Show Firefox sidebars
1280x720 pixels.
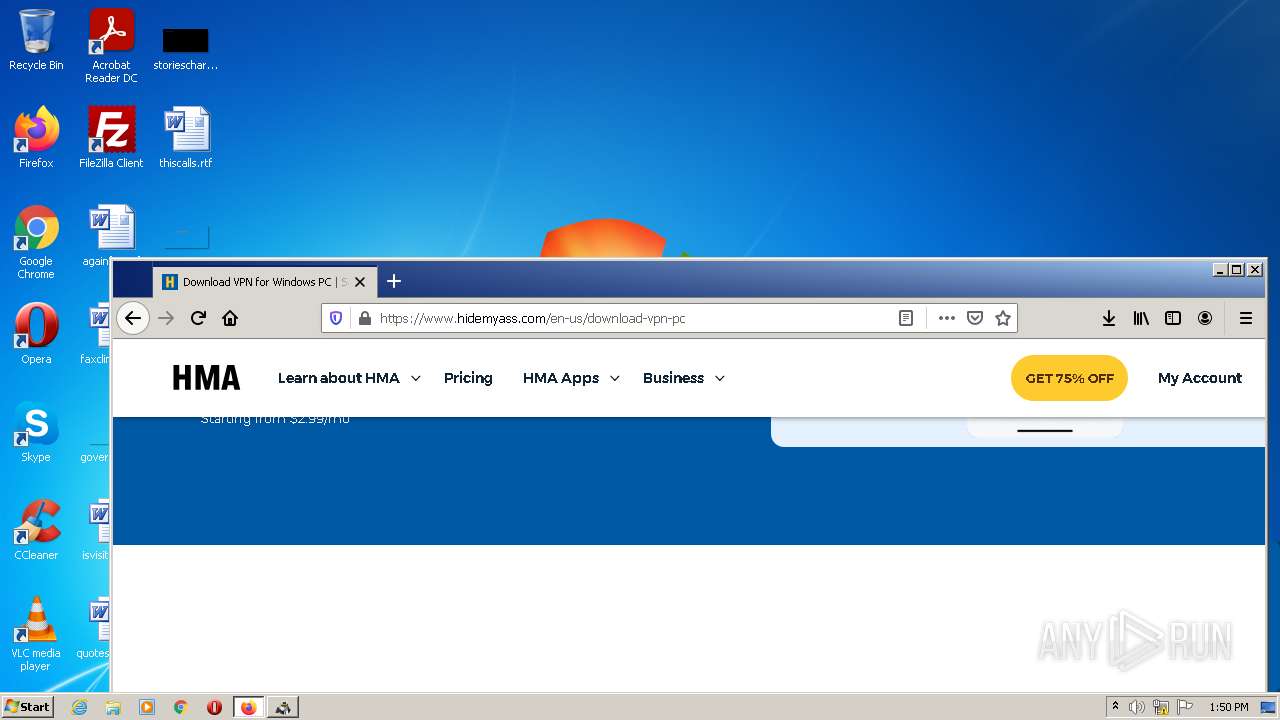click(x=1173, y=318)
